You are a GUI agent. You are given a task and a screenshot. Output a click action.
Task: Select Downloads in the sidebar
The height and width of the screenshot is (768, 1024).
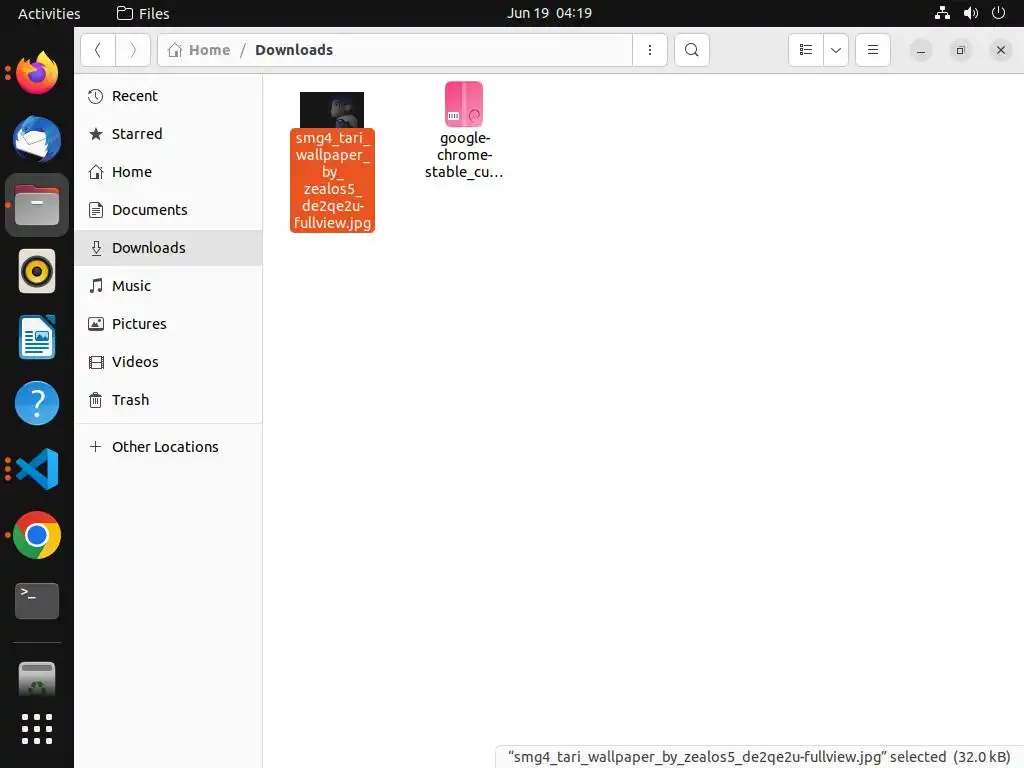click(168, 248)
